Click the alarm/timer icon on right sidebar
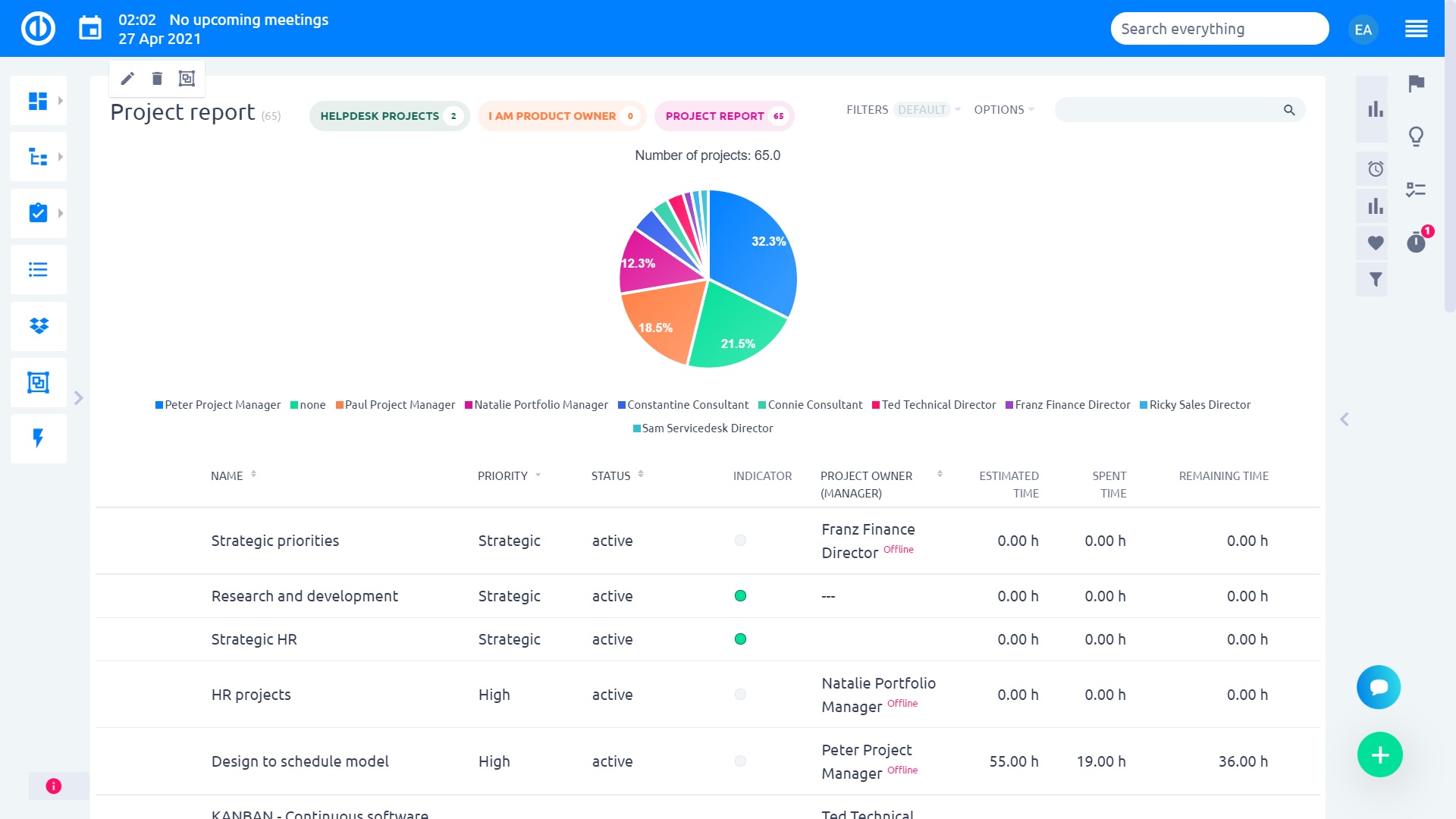 (1376, 168)
